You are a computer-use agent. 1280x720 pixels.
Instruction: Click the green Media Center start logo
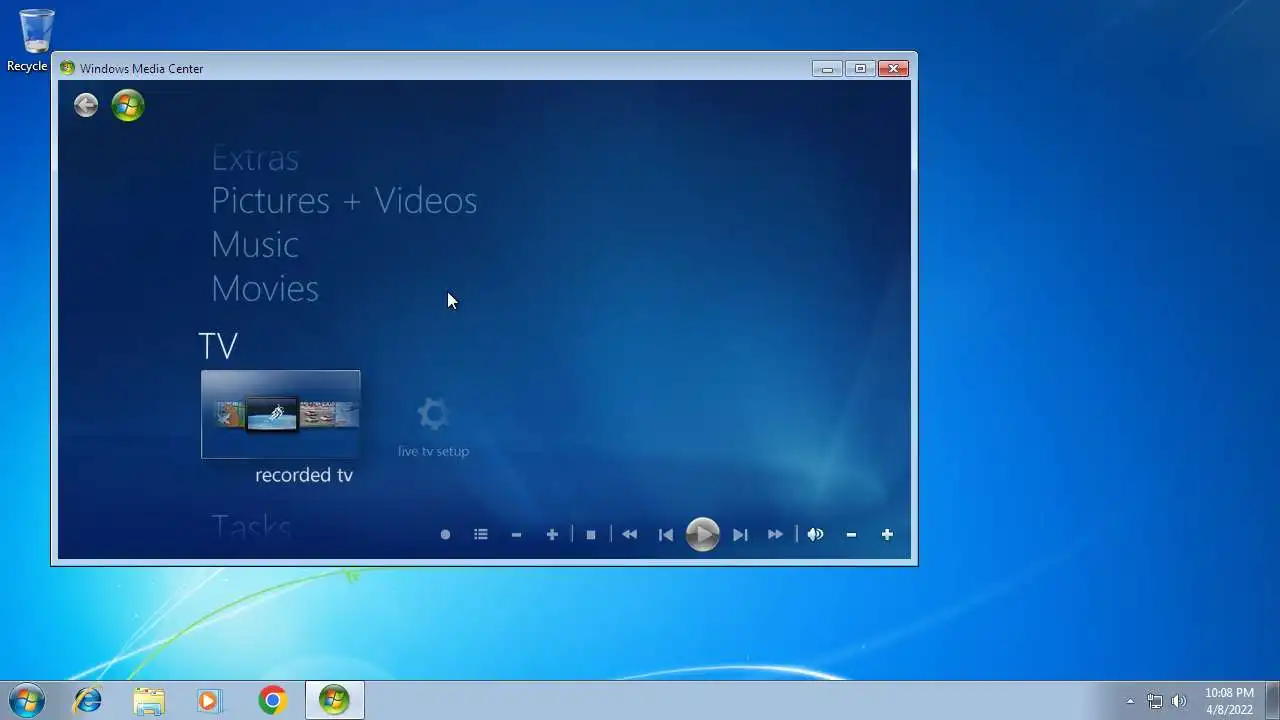128,105
